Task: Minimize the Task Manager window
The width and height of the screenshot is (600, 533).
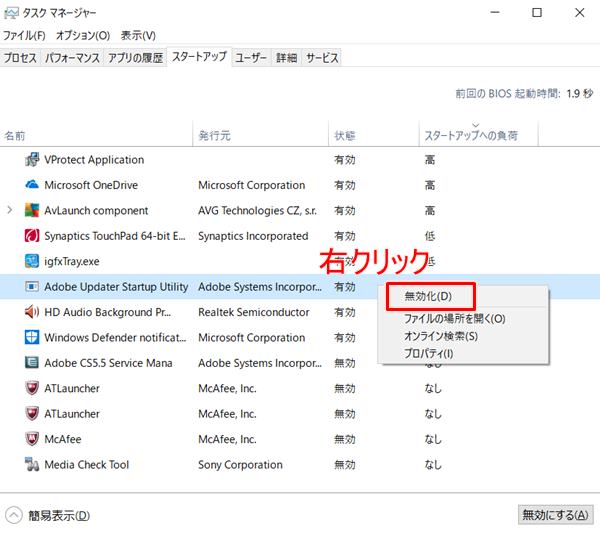Action: tap(495, 13)
